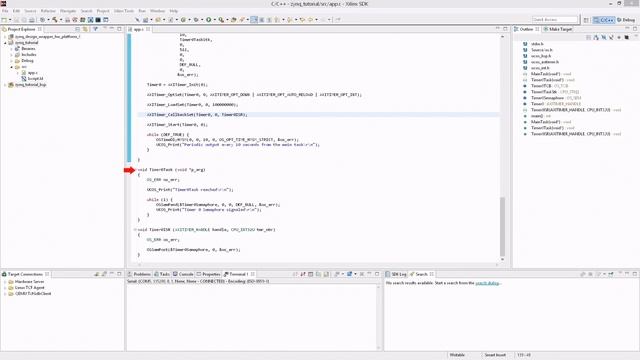Toggle Hide Static Members in Outline toolbar

point(611,38)
